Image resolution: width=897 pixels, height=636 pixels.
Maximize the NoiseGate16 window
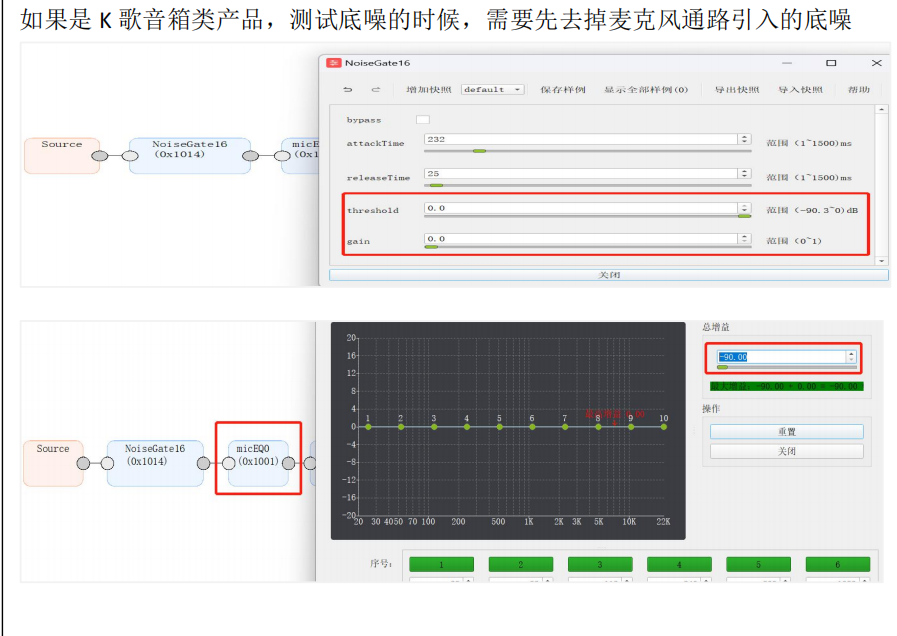(x=831, y=63)
